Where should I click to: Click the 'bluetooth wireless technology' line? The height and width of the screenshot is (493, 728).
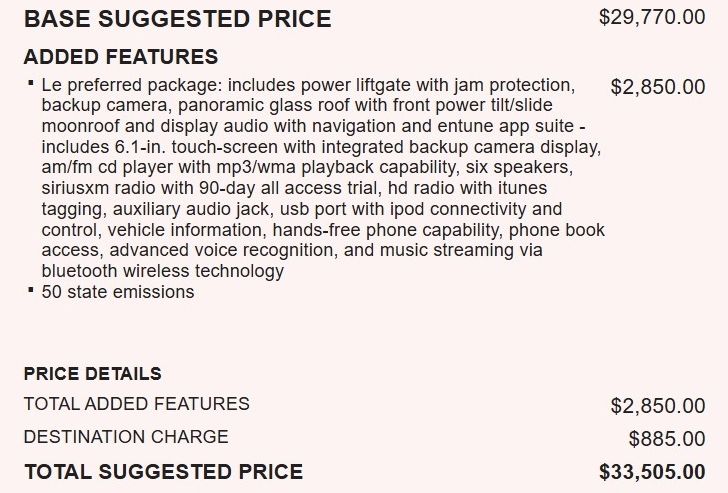pos(163,272)
